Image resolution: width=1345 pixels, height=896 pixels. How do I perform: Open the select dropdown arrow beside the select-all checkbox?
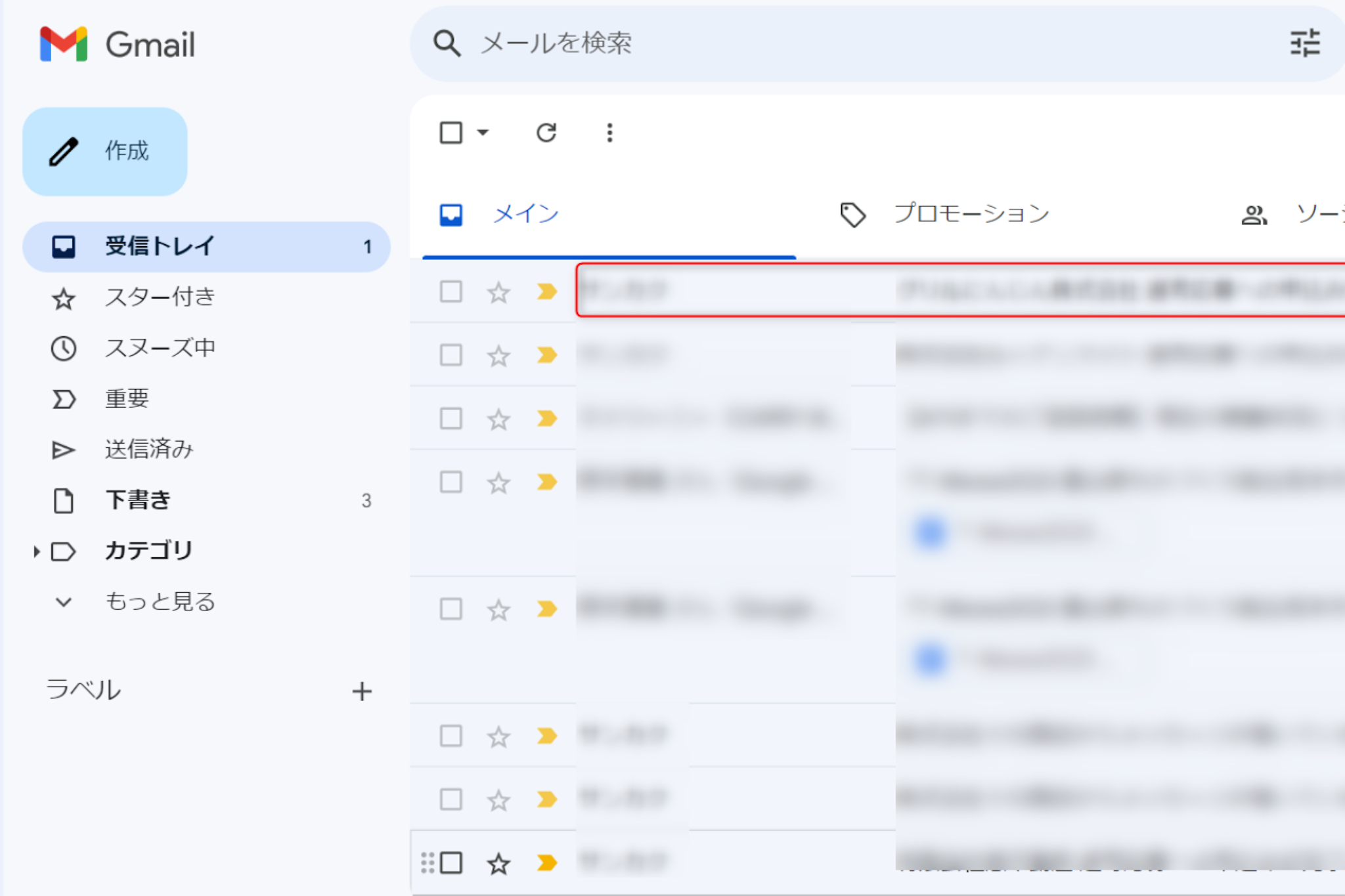coord(483,133)
